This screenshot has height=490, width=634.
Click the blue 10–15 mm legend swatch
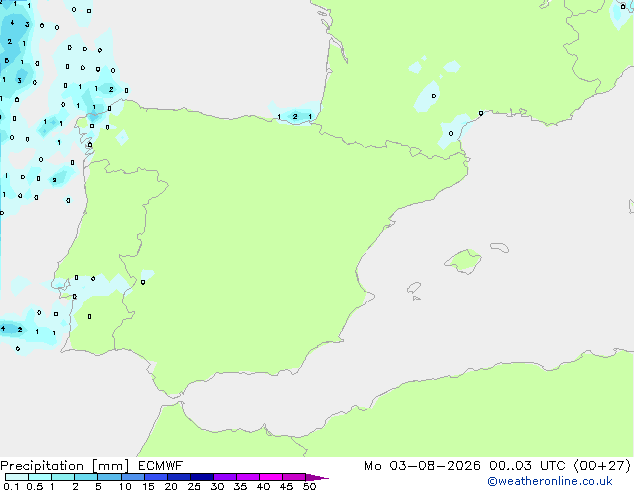[x=133, y=477]
